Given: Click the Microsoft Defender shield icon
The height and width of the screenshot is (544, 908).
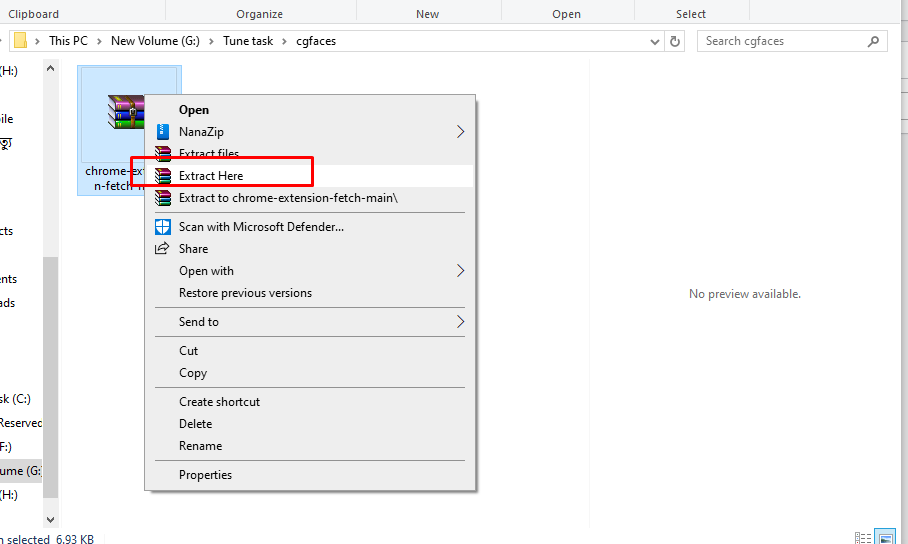Looking at the screenshot, I should (x=163, y=227).
